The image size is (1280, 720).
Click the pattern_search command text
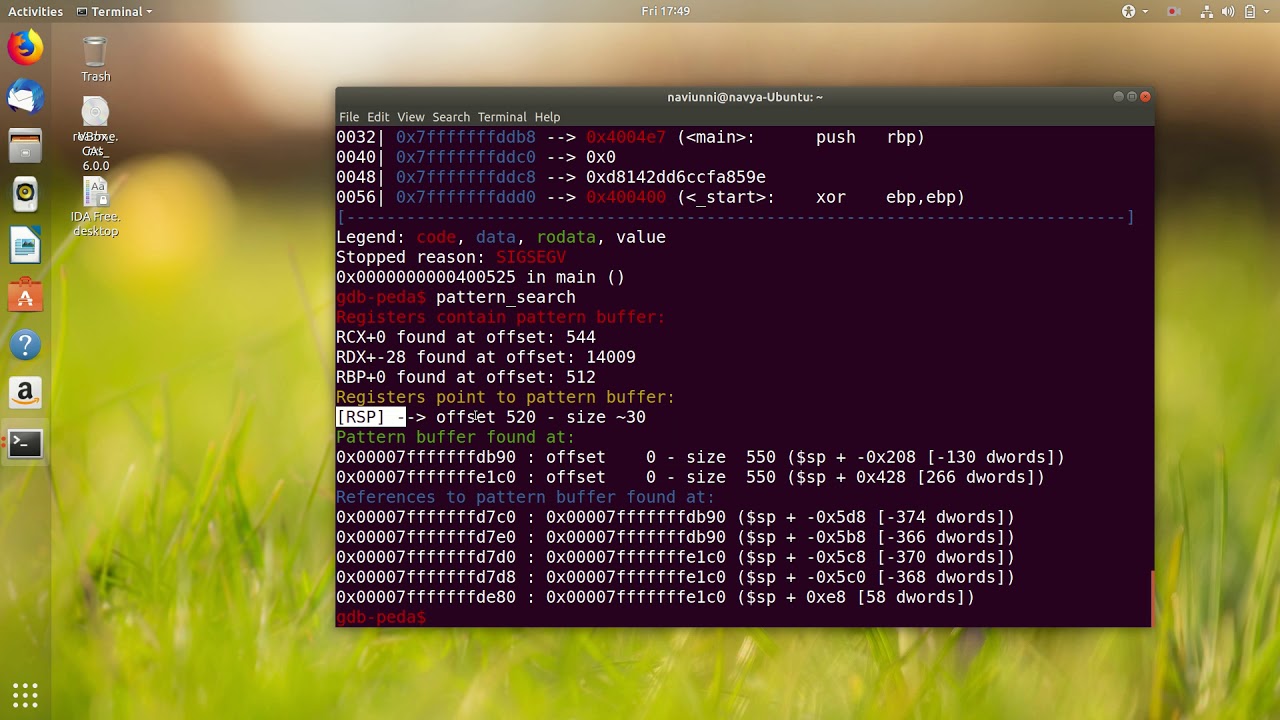tap(506, 297)
